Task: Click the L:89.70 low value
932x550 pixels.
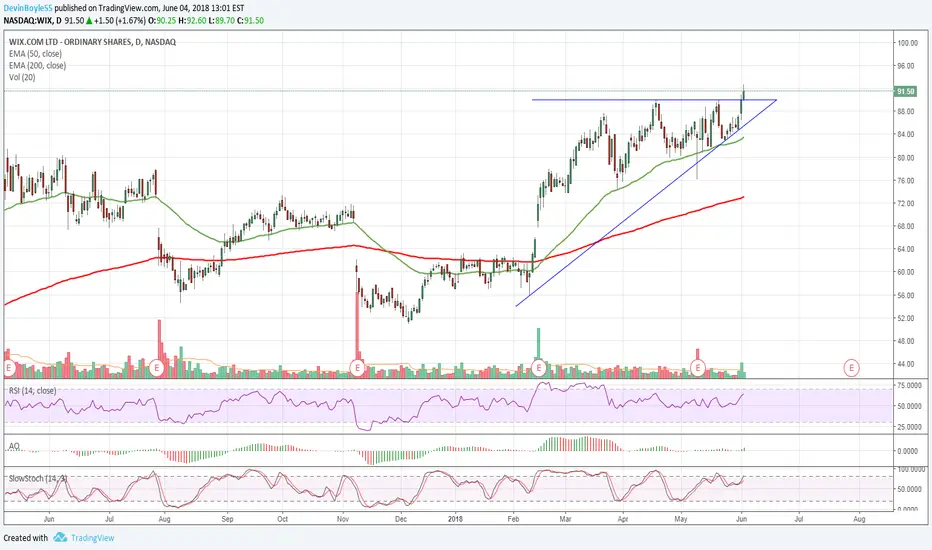Action: [221, 20]
